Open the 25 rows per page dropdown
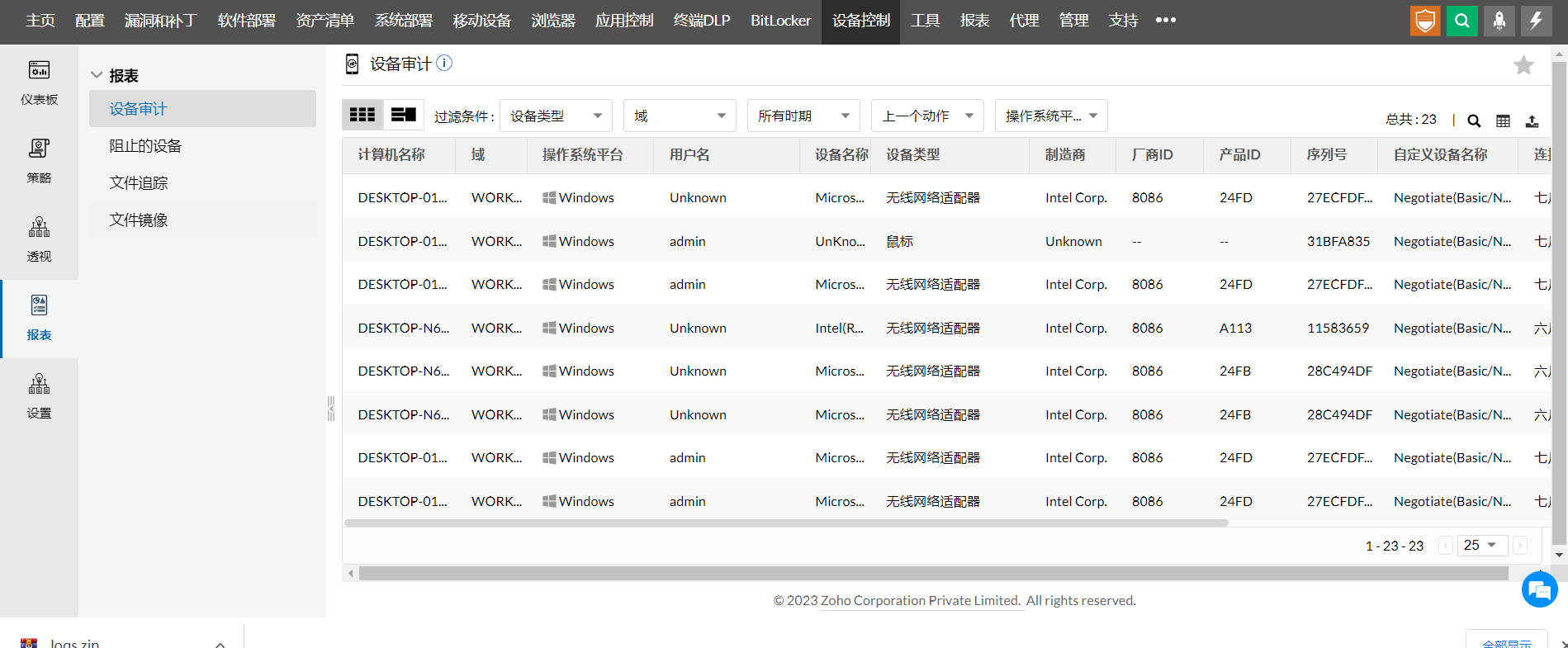 pos(1482,545)
